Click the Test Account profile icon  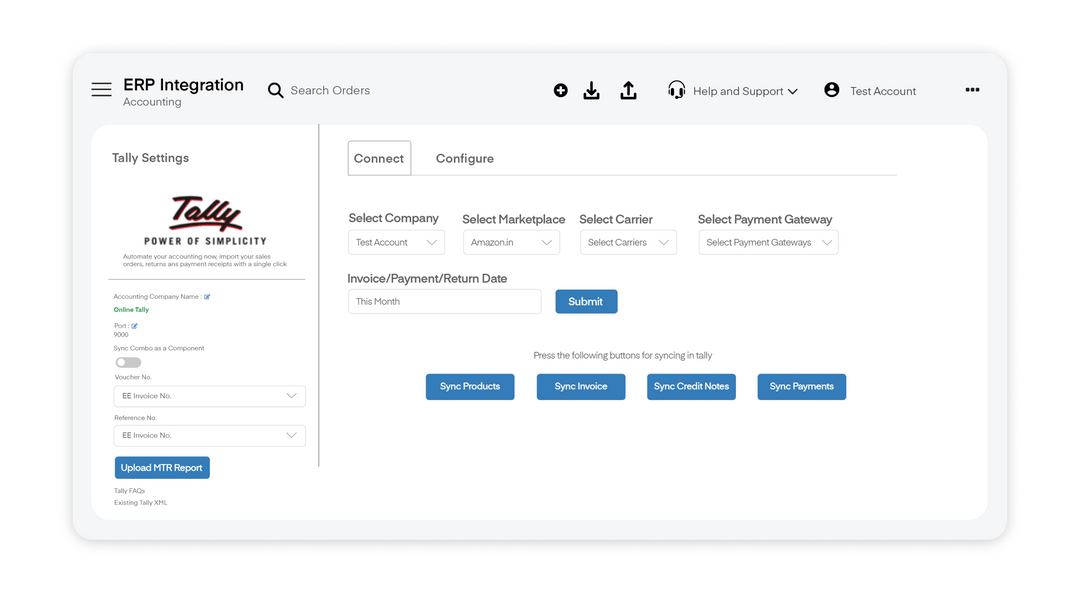(832, 89)
